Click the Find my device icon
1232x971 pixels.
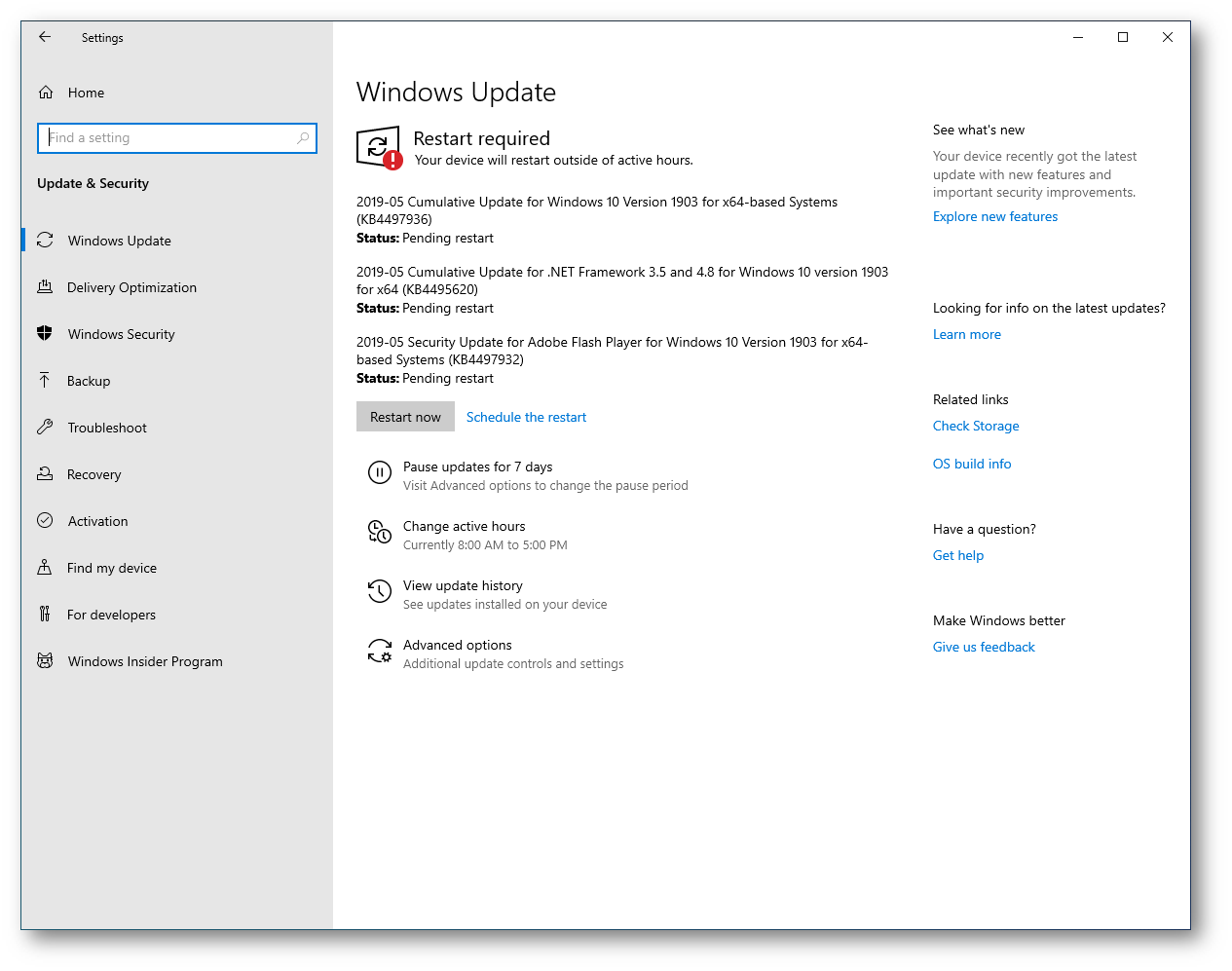45,567
